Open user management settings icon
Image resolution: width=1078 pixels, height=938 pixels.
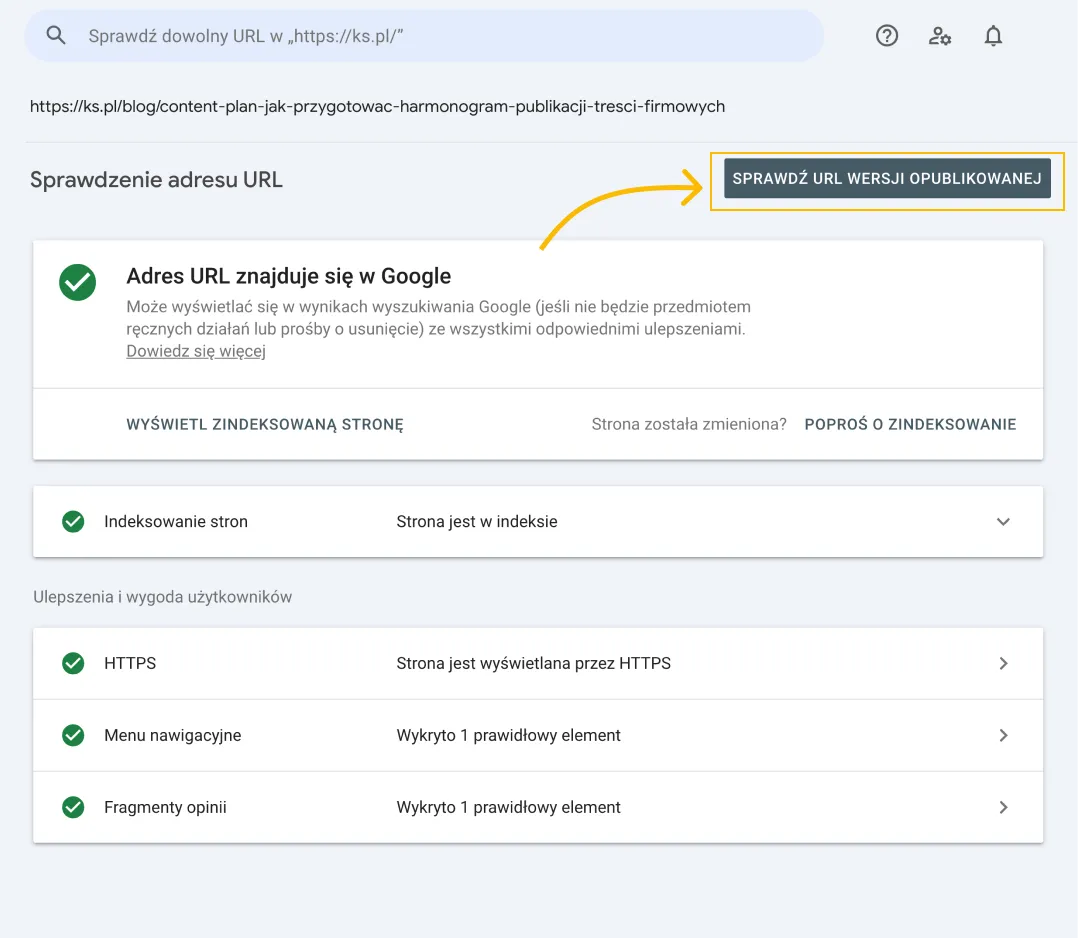[x=940, y=35]
